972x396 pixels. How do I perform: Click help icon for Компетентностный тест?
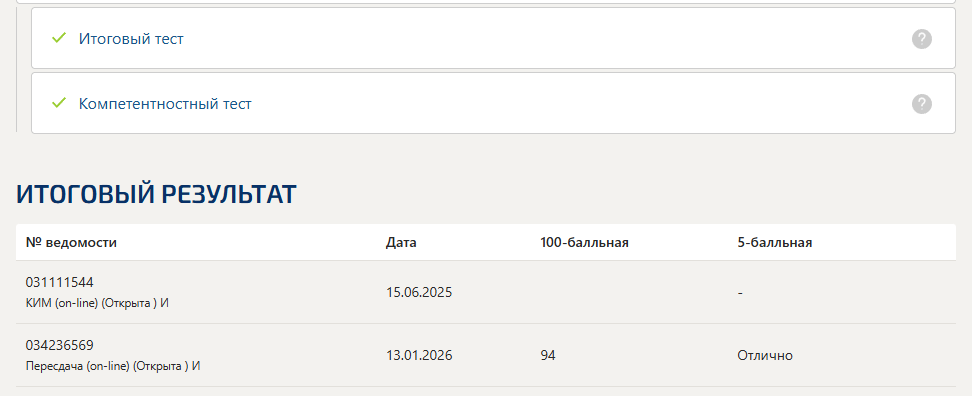[x=922, y=103]
